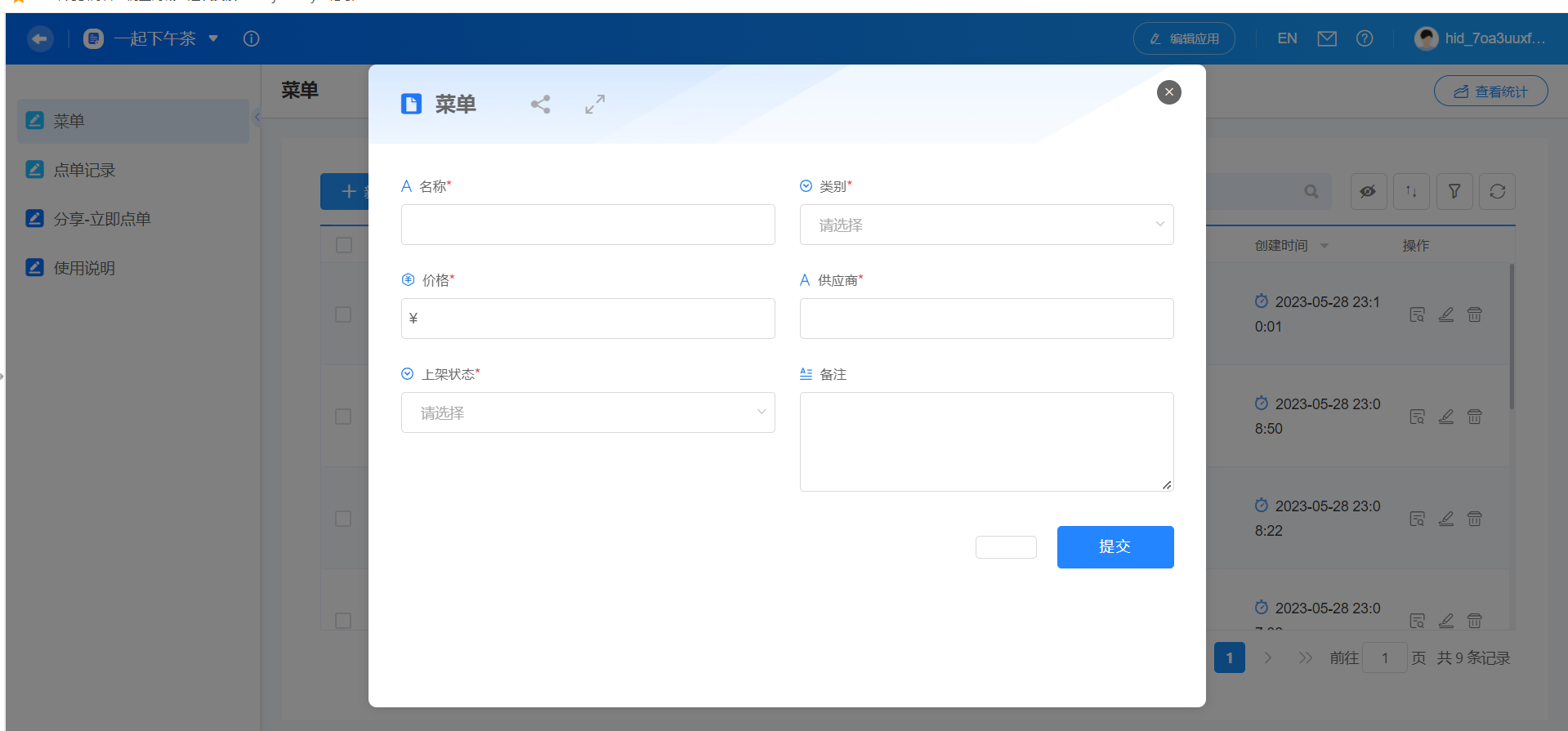View details of the 23:08:50 record

(x=1418, y=417)
